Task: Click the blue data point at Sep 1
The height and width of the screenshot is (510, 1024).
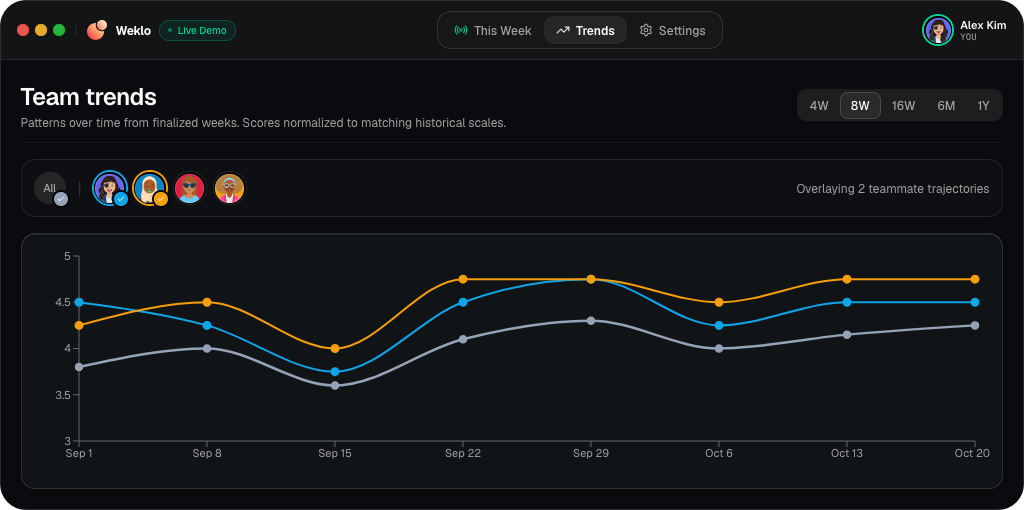Action: click(79, 302)
